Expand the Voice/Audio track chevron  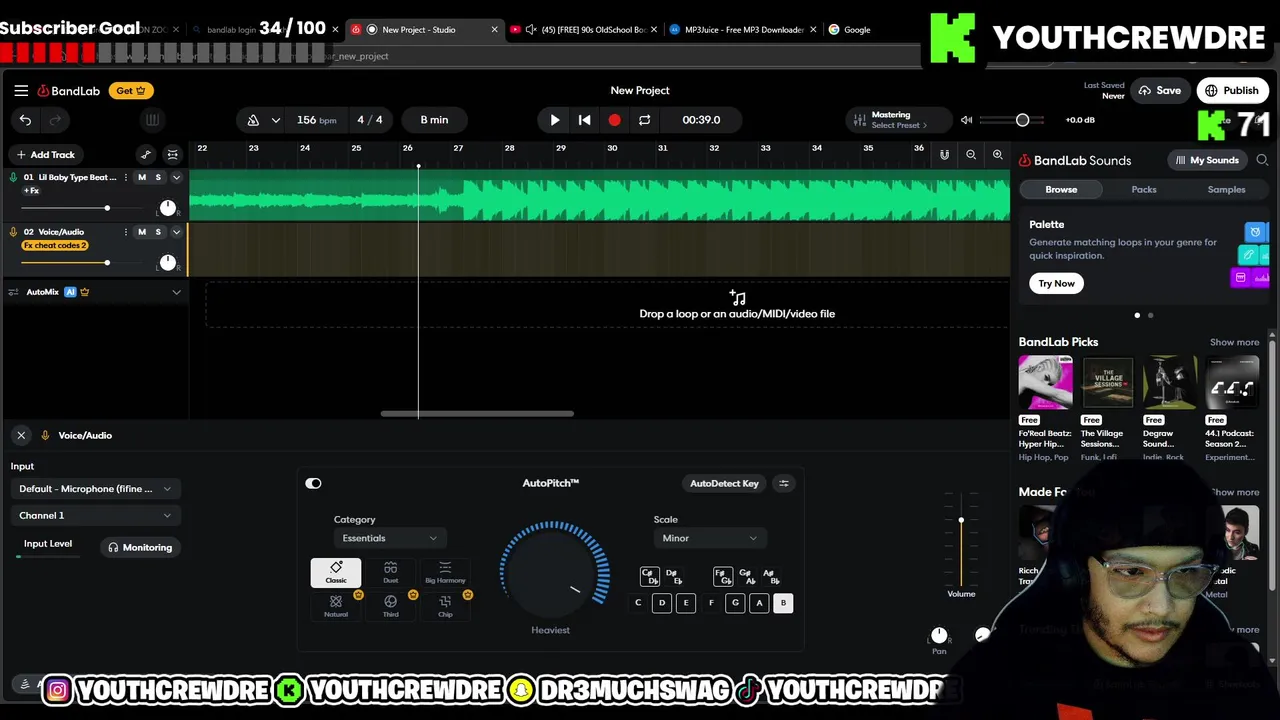(176, 232)
